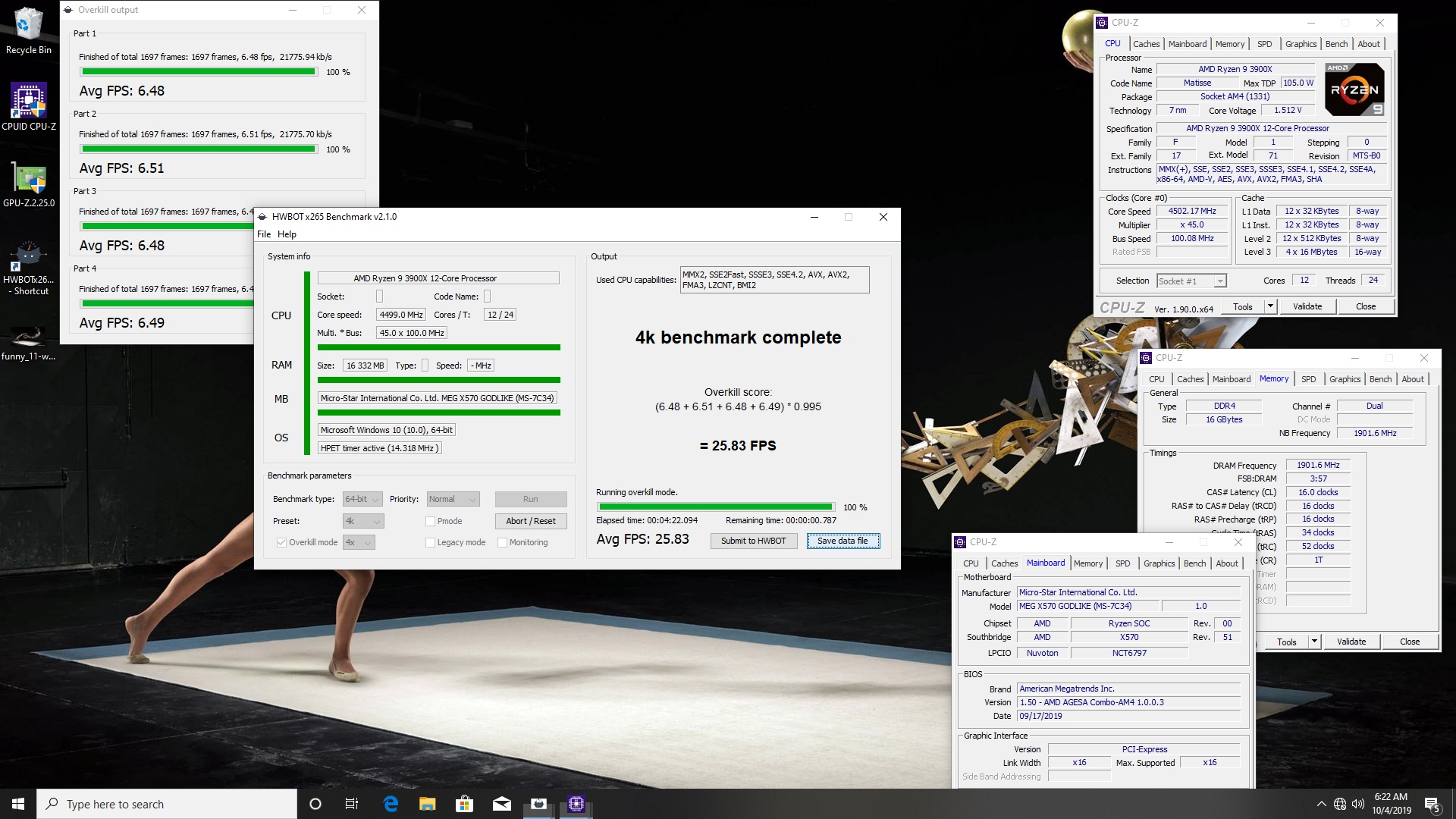Click Close in Memory CPU-Z window
1456x819 pixels.
1410,642
